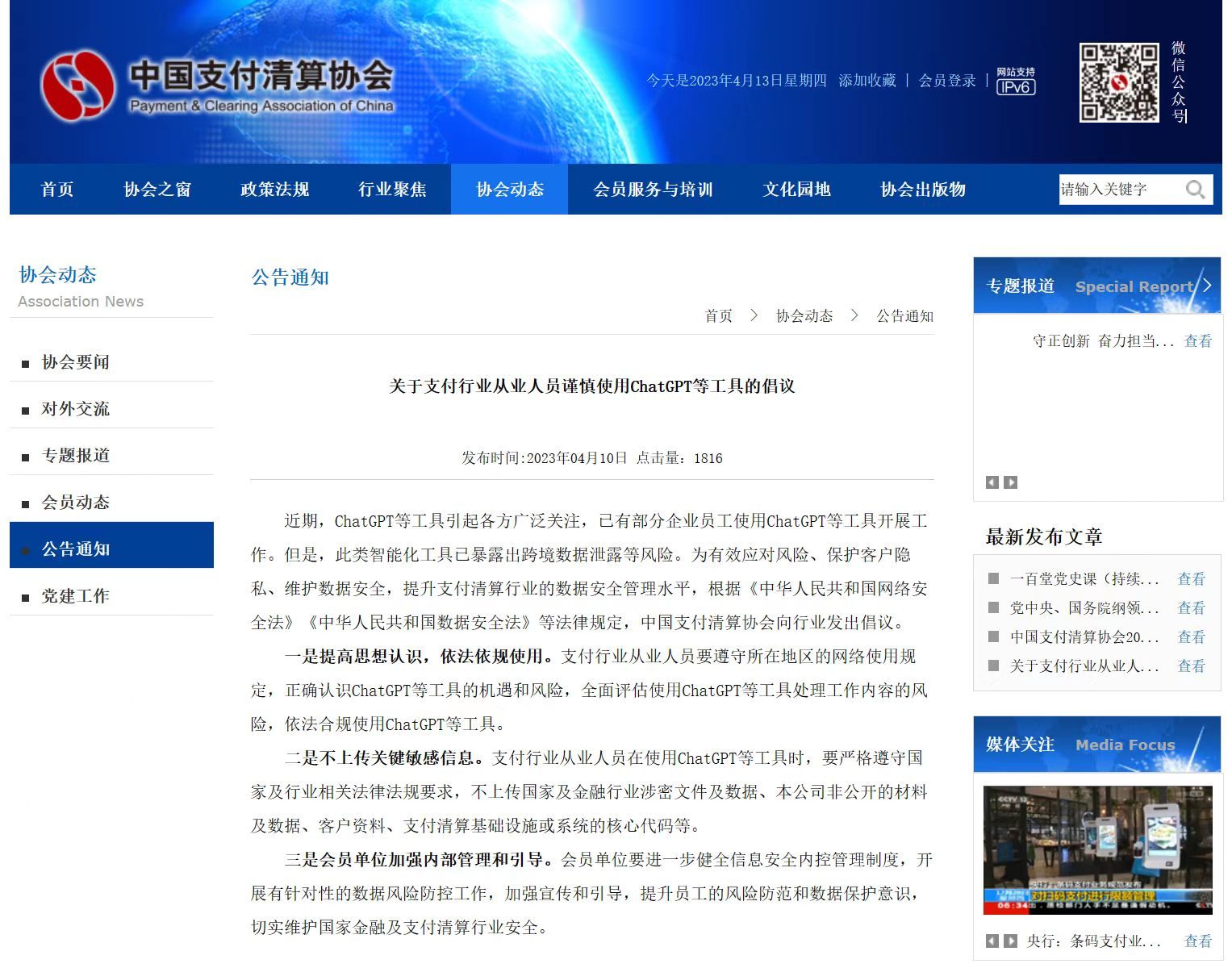Open the 文化园地 navigation tab
Image resolution: width=1232 pixels, height=968 pixels.
[797, 190]
